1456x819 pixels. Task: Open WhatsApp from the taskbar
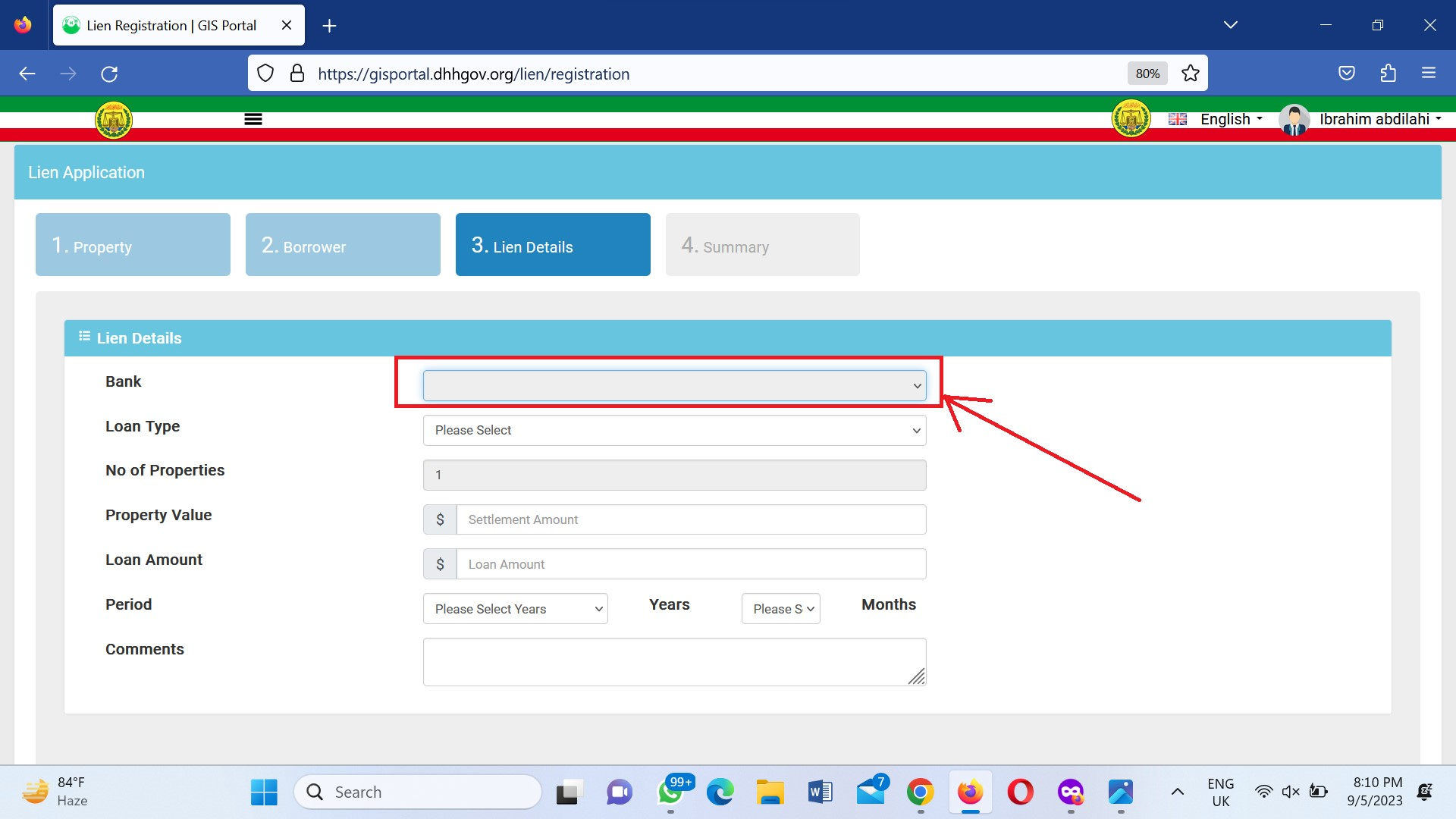pyautogui.click(x=670, y=792)
